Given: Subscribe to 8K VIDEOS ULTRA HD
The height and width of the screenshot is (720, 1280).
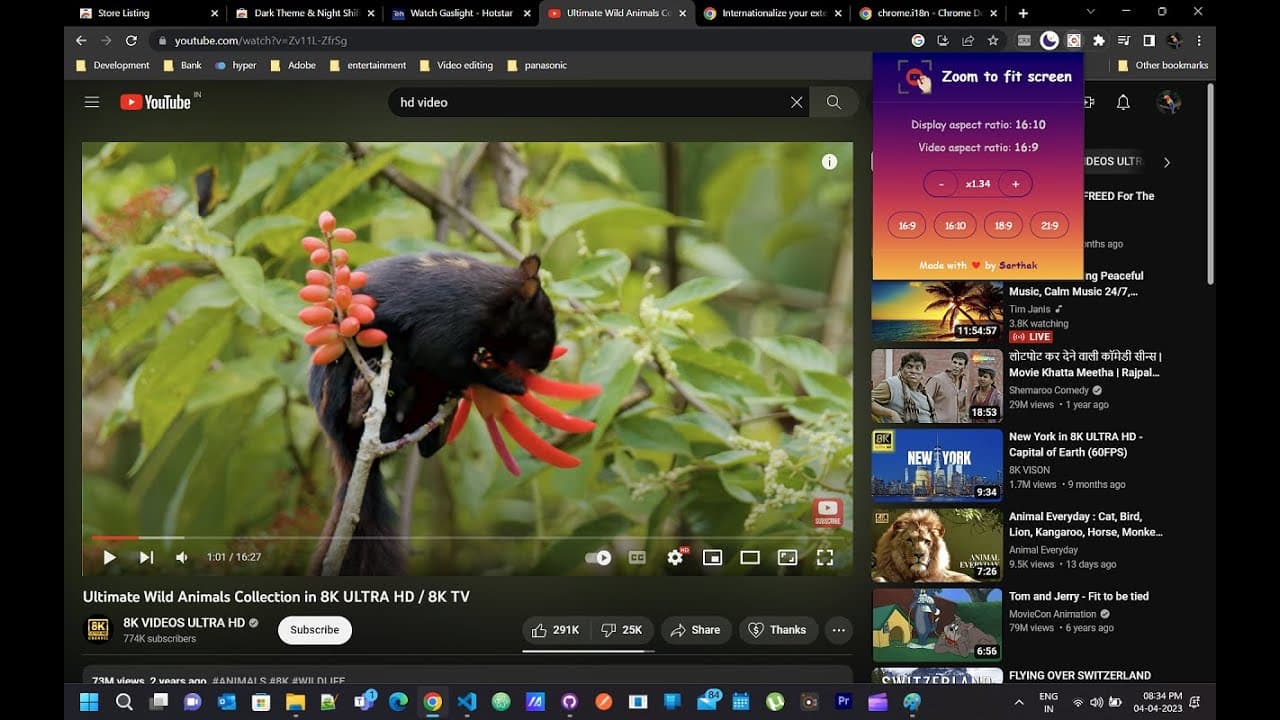Looking at the screenshot, I should [x=315, y=630].
